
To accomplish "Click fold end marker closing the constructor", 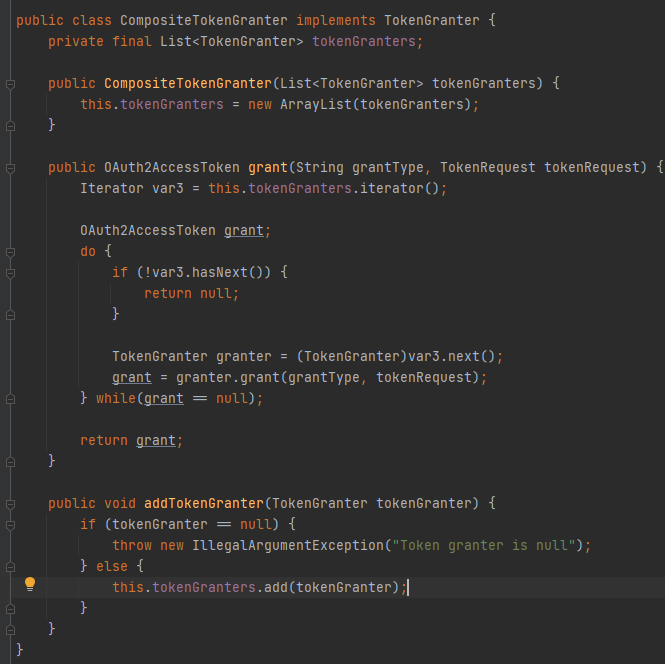I will 11,126.
